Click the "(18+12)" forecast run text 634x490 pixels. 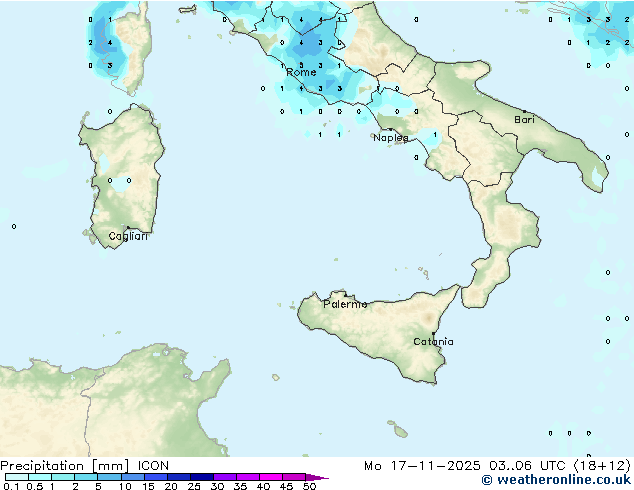pos(602,466)
